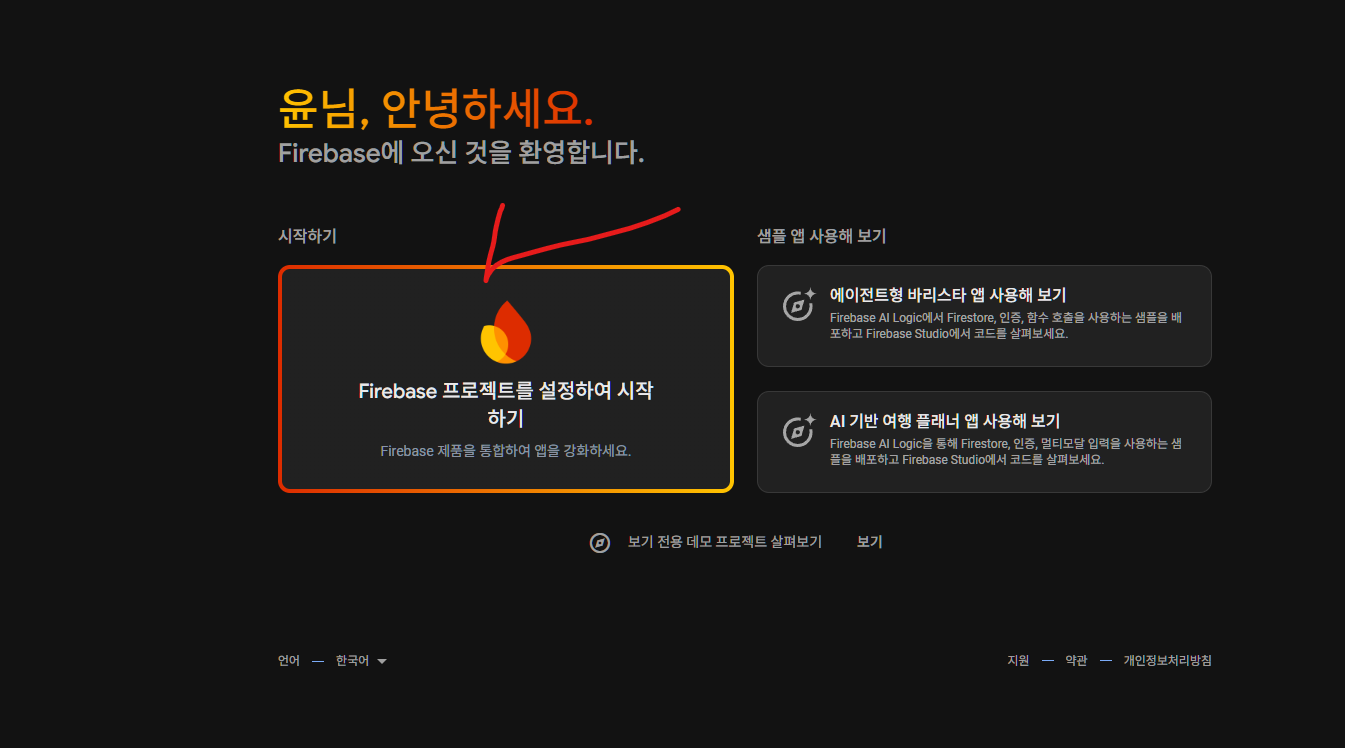
Task: Click the Firebase 제품을 통합하여 앱을 강화하세요. description
Action: (x=506, y=451)
